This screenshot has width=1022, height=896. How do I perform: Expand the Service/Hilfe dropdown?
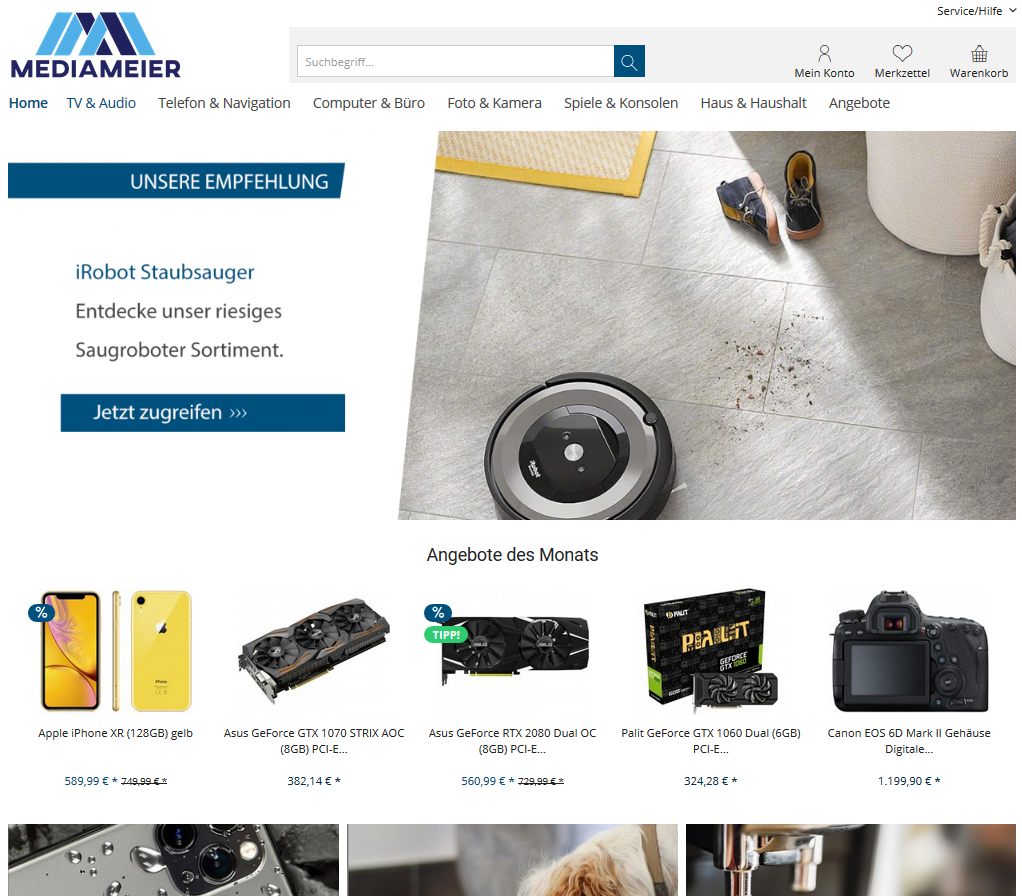tap(976, 11)
